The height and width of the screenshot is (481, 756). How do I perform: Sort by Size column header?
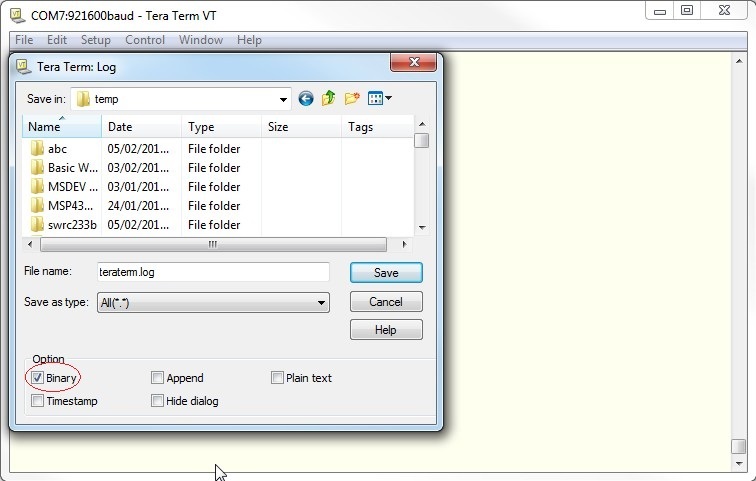pyautogui.click(x=301, y=127)
